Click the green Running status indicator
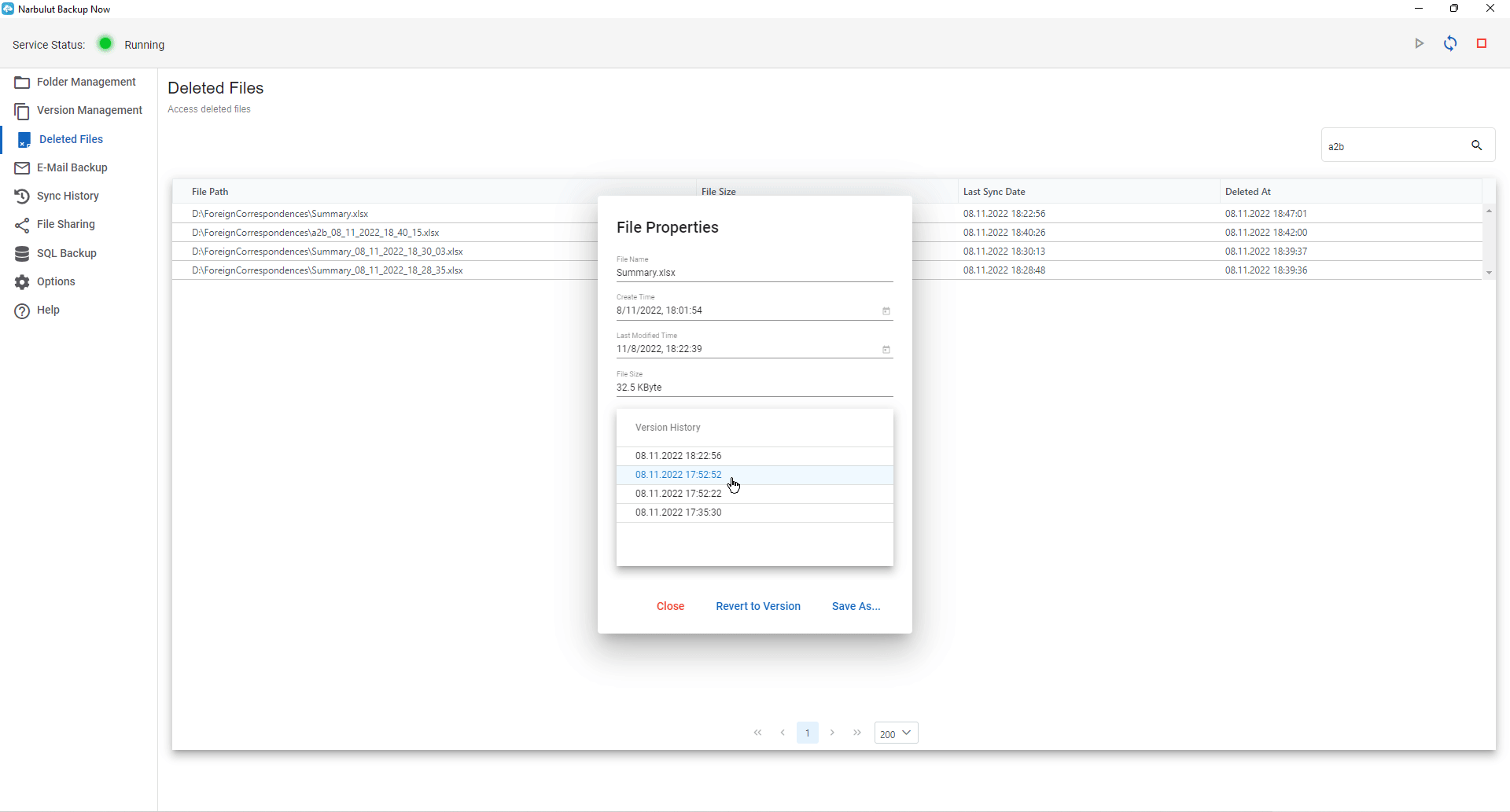 pyautogui.click(x=105, y=43)
